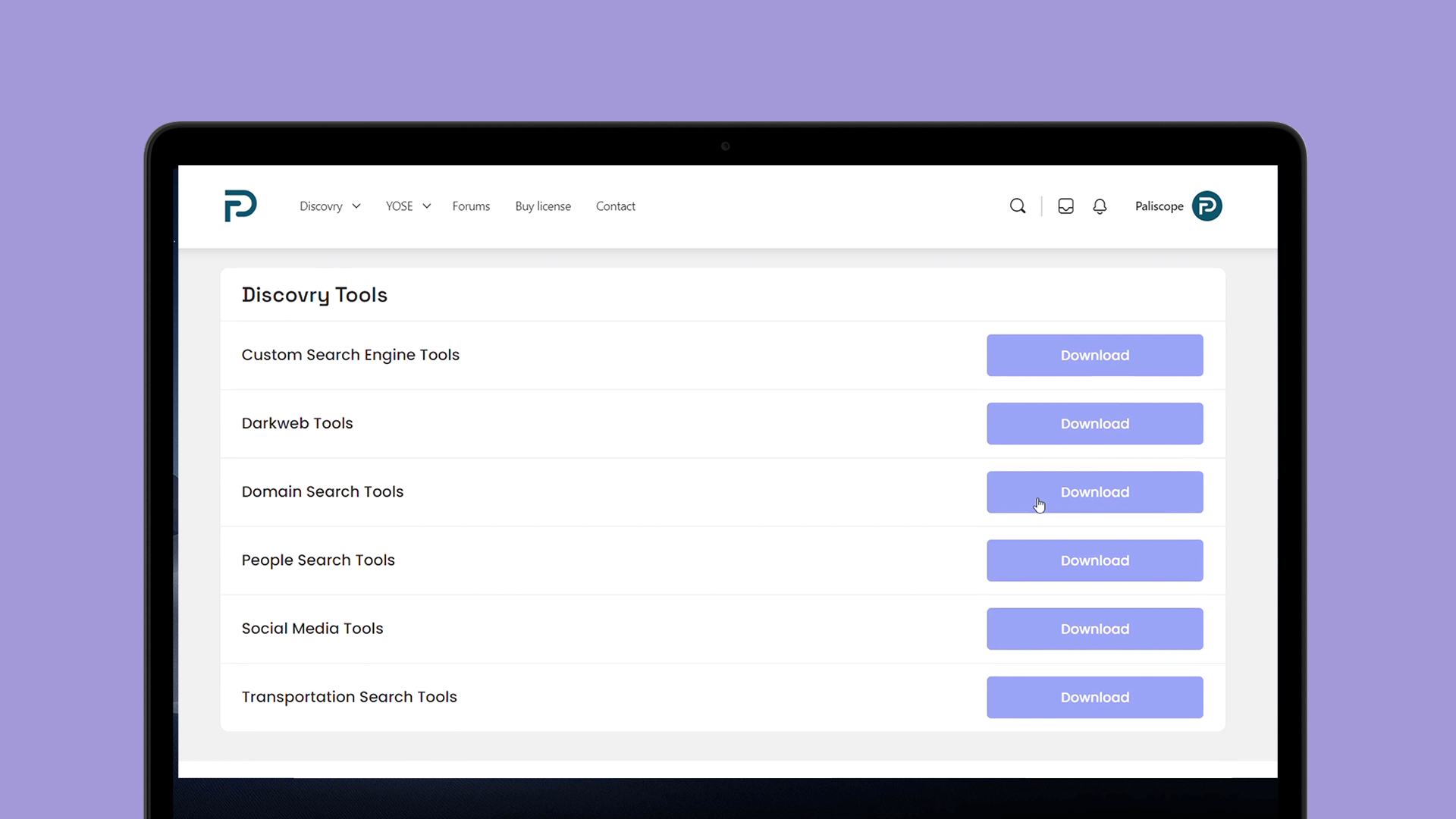Screen dimensions: 1456x819
Task: Download the Social Media Tools
Action: tap(1094, 629)
